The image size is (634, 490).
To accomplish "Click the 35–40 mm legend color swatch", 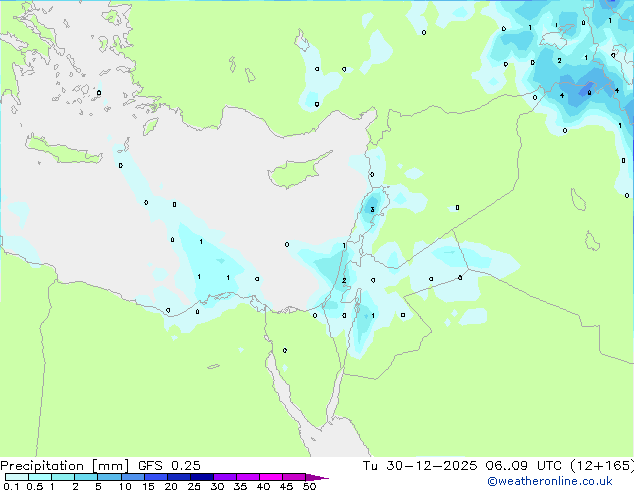I will click(247, 477).
